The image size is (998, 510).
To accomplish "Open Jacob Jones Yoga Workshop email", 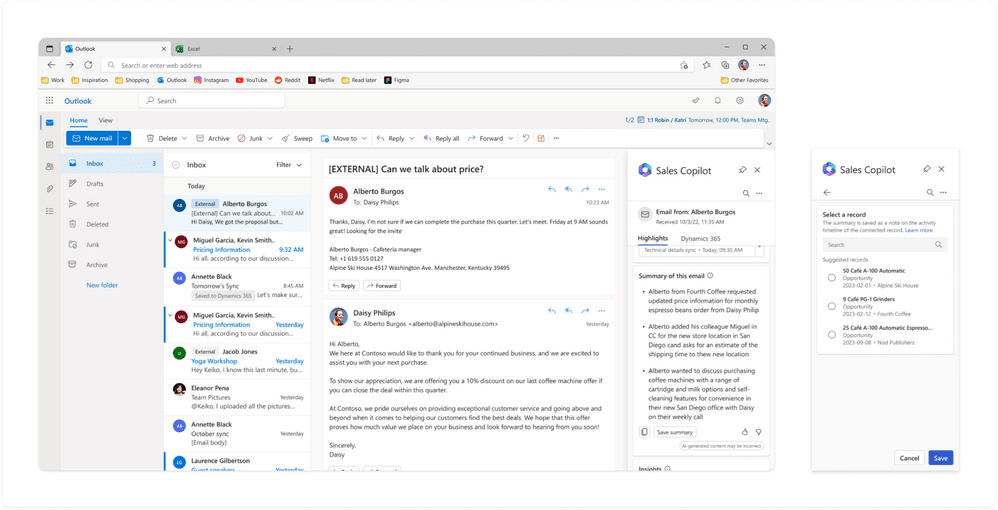I will click(237, 361).
